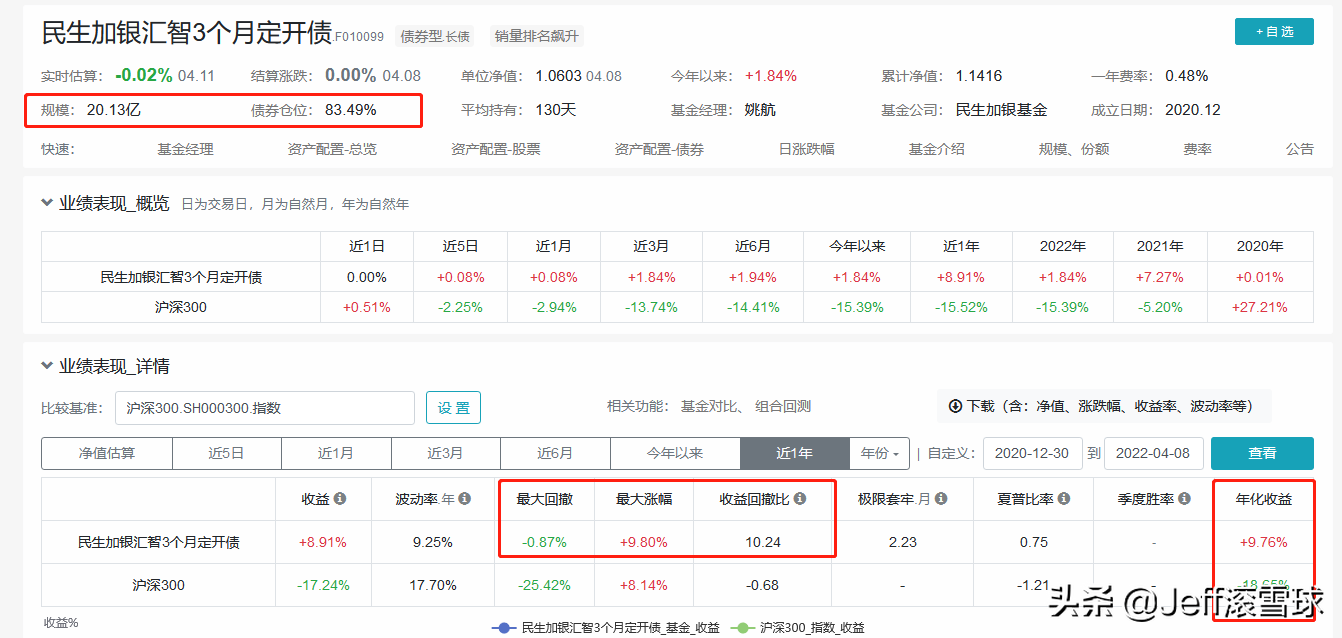Image resolution: width=1342 pixels, height=638 pixels.
Task: Click the 最大涨幅 value +9.80%
Action: tap(645, 542)
